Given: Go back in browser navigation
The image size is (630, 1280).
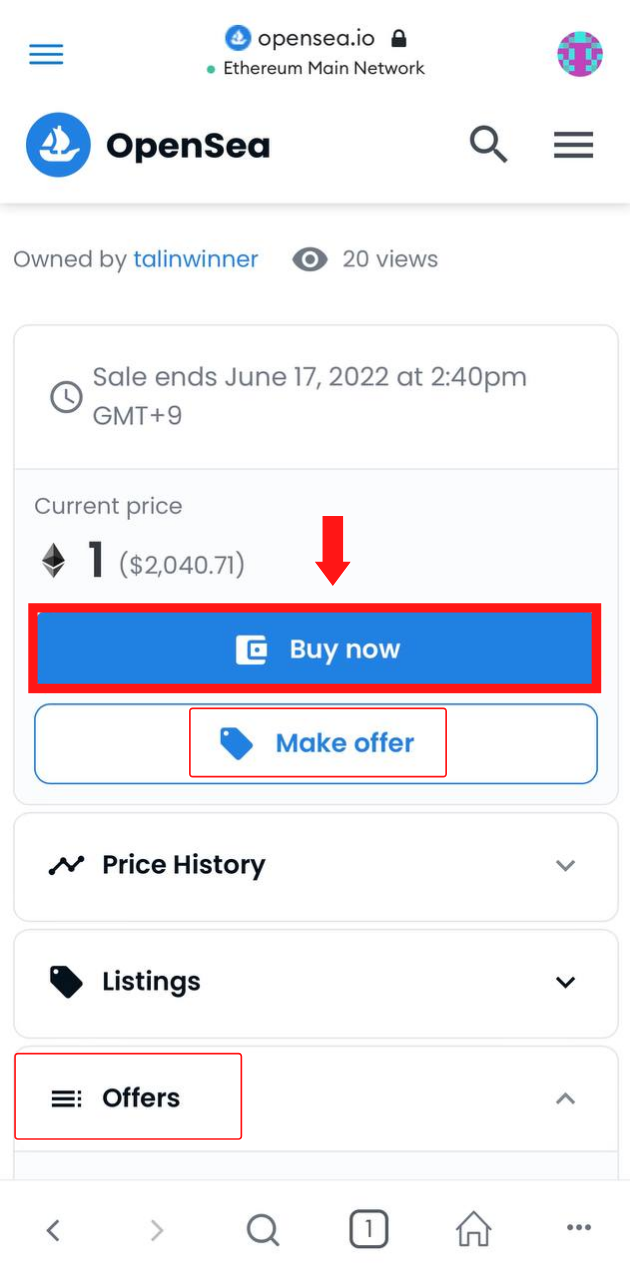Looking at the screenshot, I should (54, 1230).
